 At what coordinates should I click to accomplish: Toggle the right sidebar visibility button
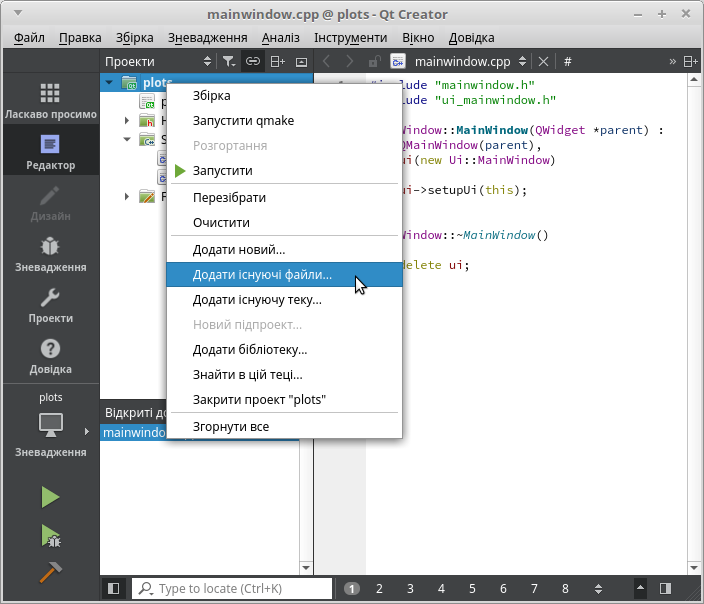(665, 589)
